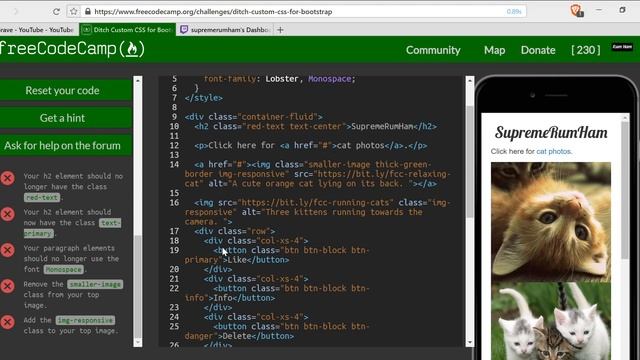Click the browser address bar URL
The width and height of the screenshot is (640, 360).
coord(213,12)
